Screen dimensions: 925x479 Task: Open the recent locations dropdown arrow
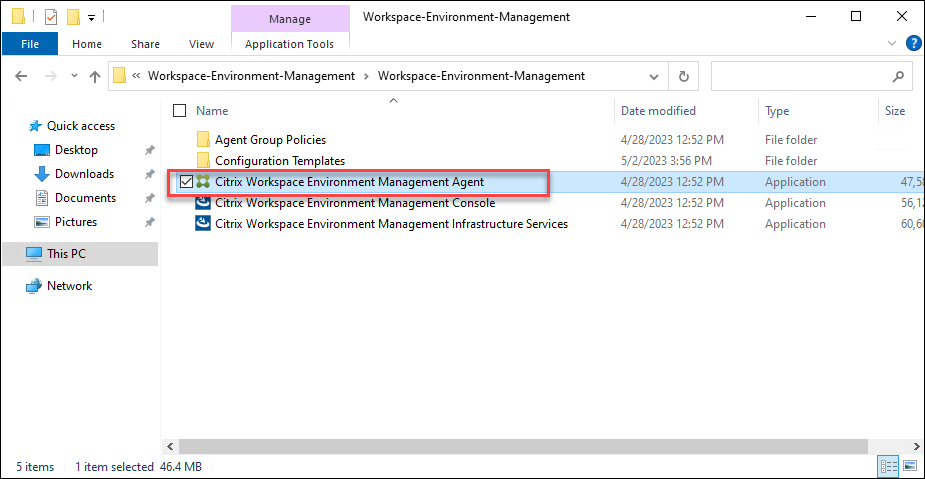(73, 76)
